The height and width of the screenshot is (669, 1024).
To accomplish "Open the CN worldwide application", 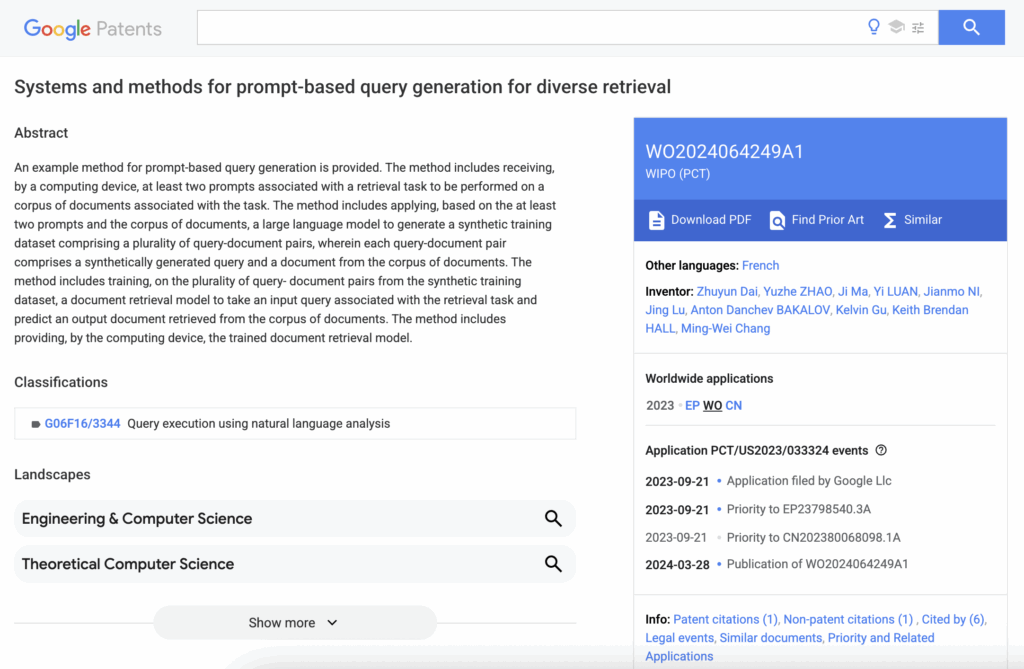I will pos(734,406).
